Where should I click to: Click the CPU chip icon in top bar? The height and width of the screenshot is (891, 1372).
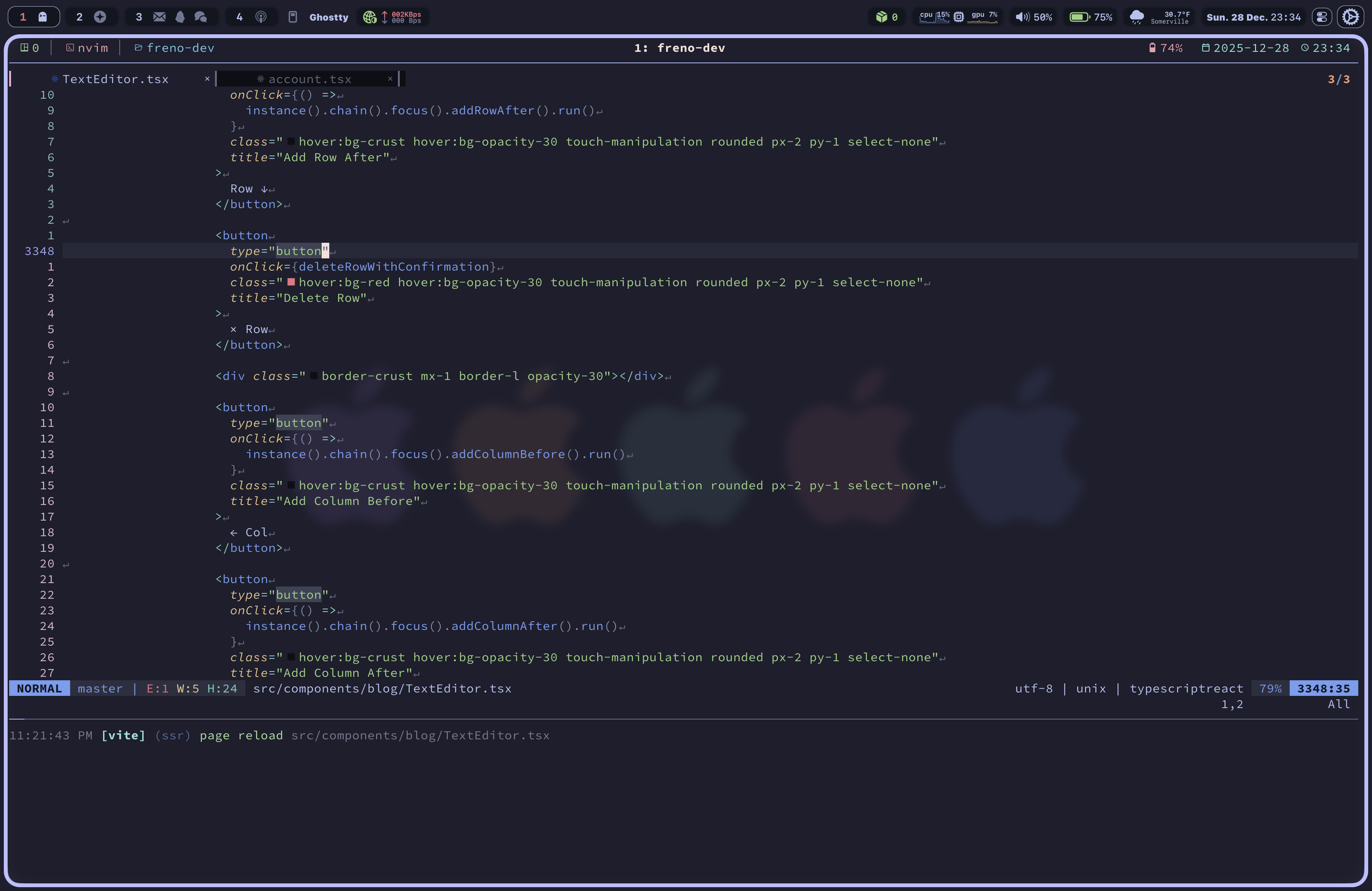click(x=958, y=17)
